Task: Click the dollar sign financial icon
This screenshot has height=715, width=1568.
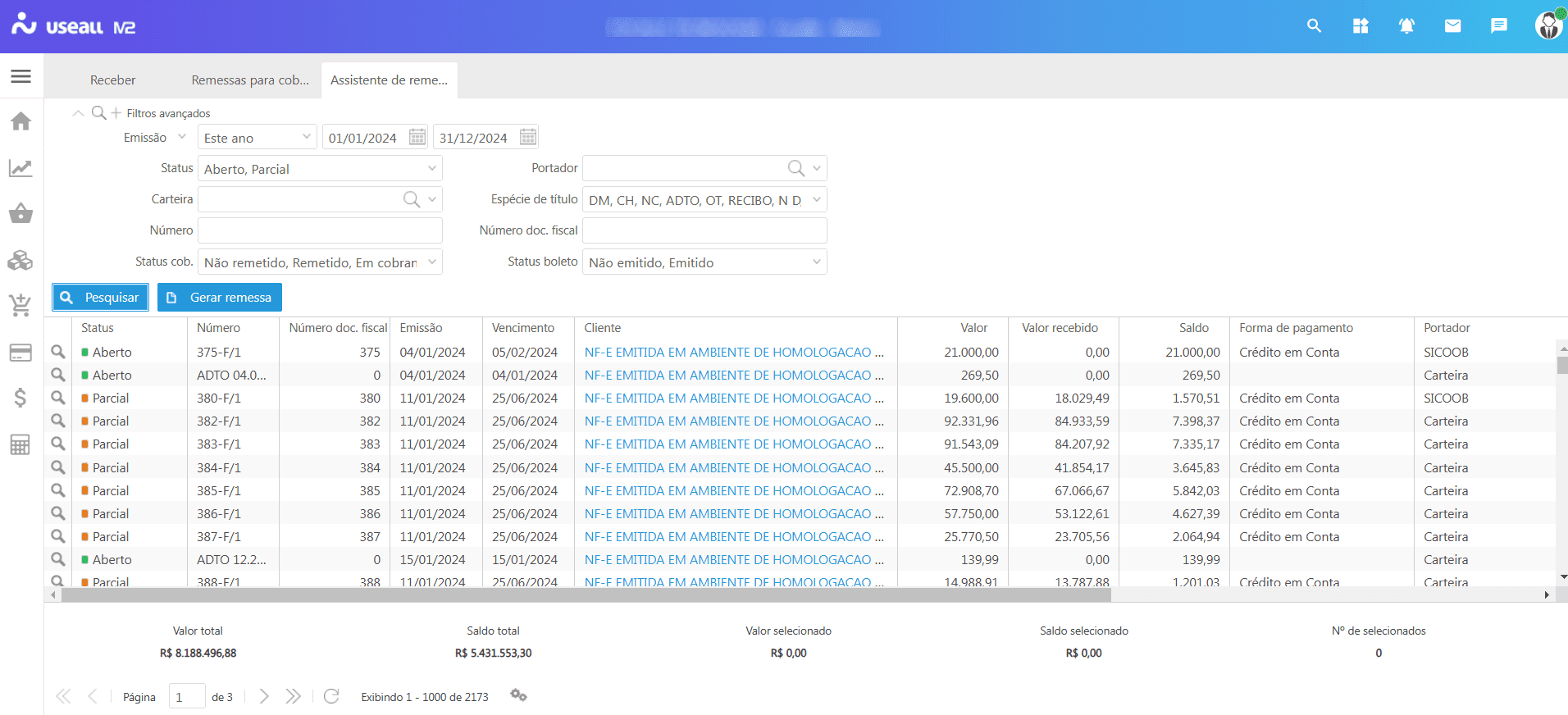Action: tap(21, 398)
